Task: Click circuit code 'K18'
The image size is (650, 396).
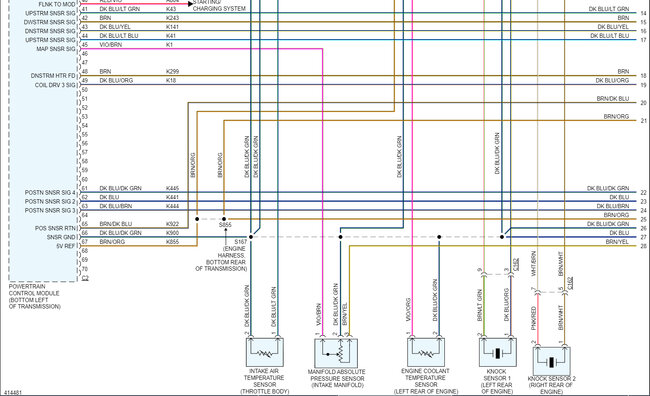Action: click(171, 80)
